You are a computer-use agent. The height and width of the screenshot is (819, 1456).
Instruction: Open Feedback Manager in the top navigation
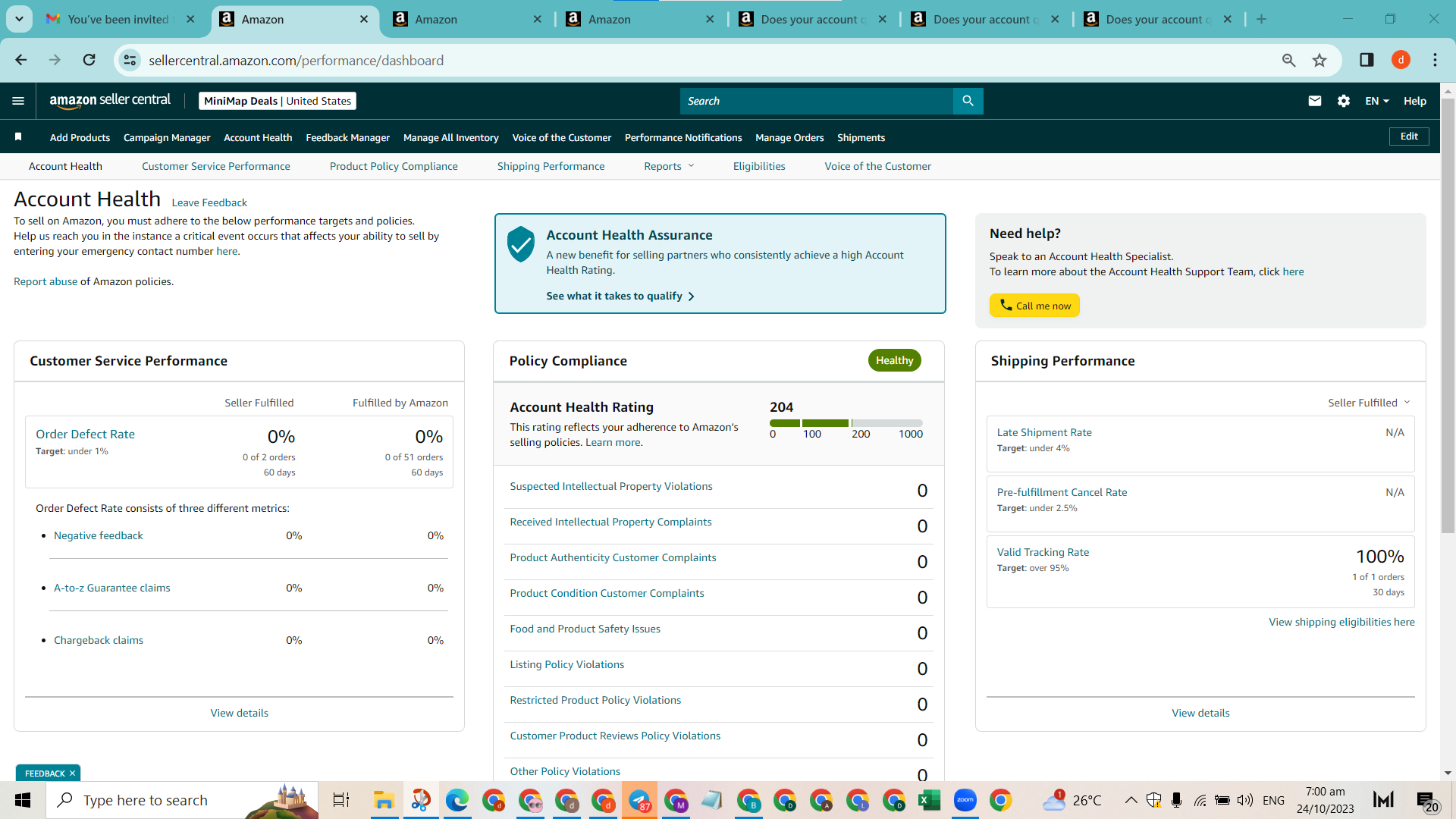[347, 137]
